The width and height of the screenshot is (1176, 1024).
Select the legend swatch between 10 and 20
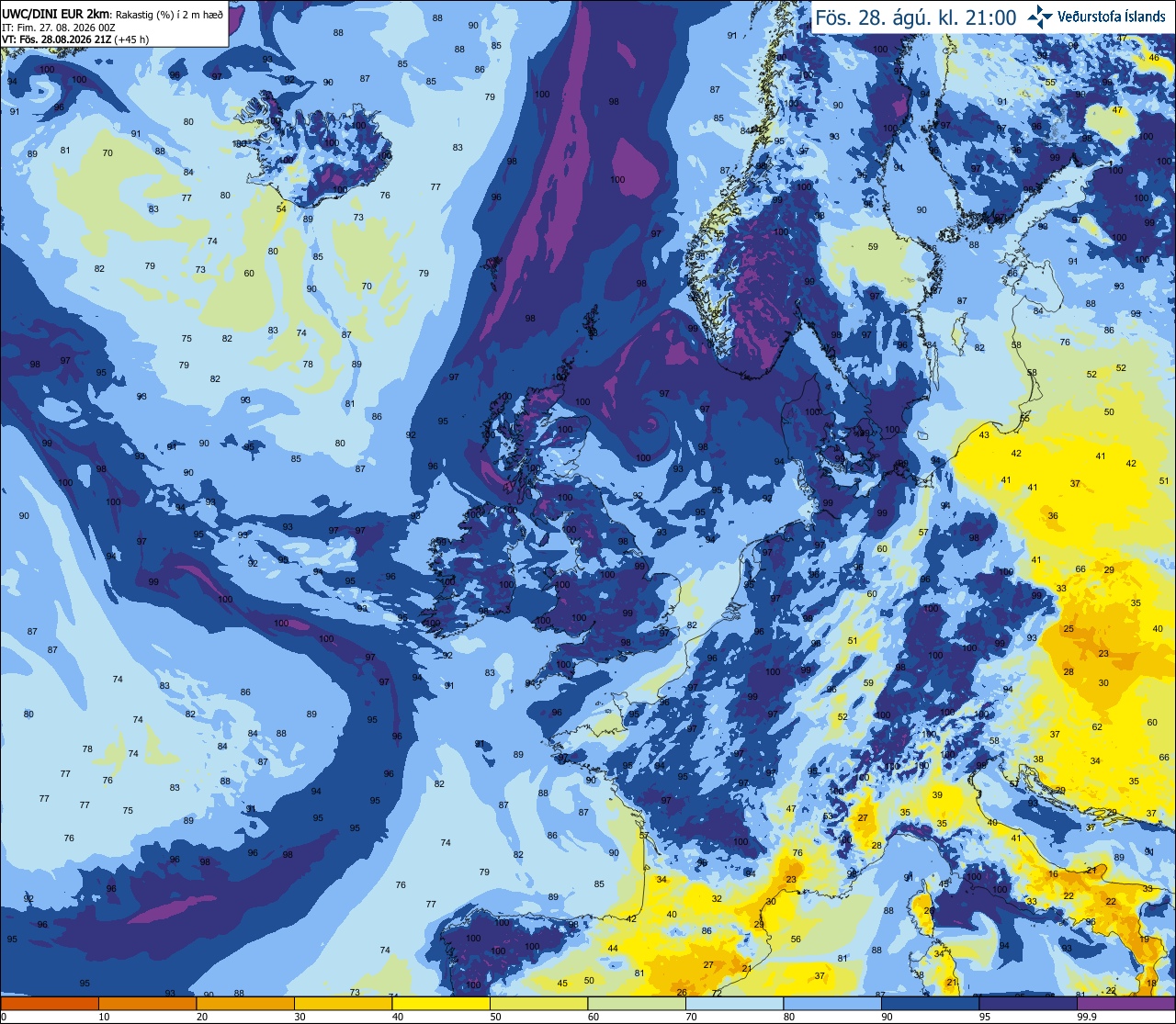[147, 1003]
